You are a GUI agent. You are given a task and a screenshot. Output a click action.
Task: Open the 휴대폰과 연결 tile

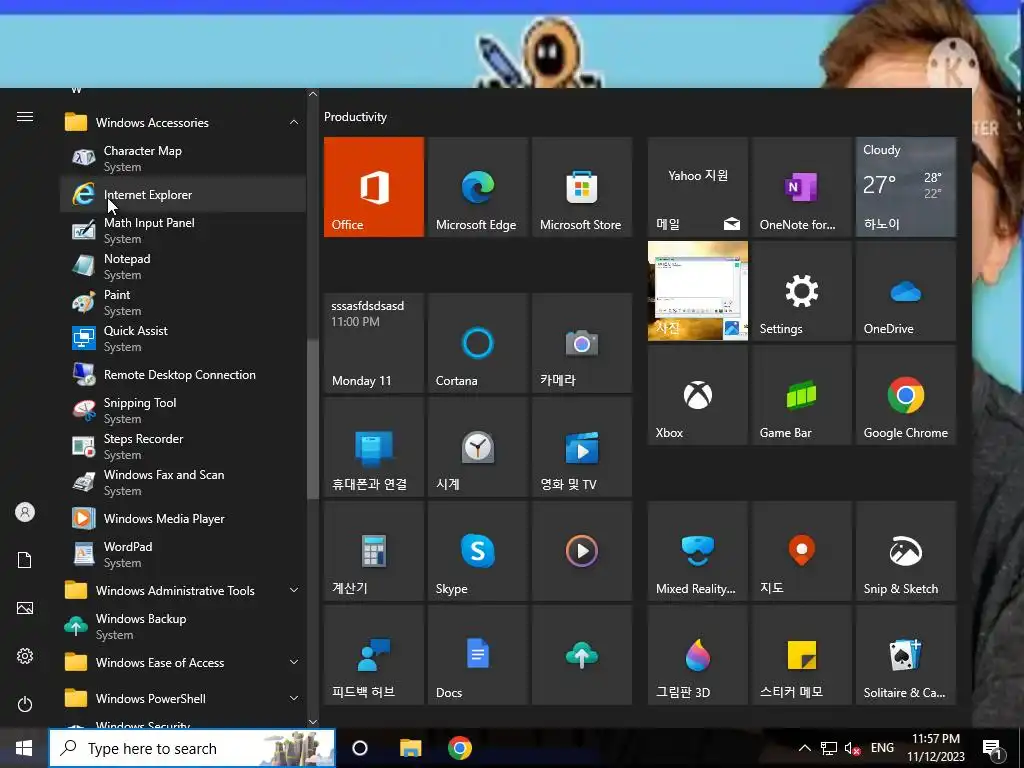click(374, 447)
